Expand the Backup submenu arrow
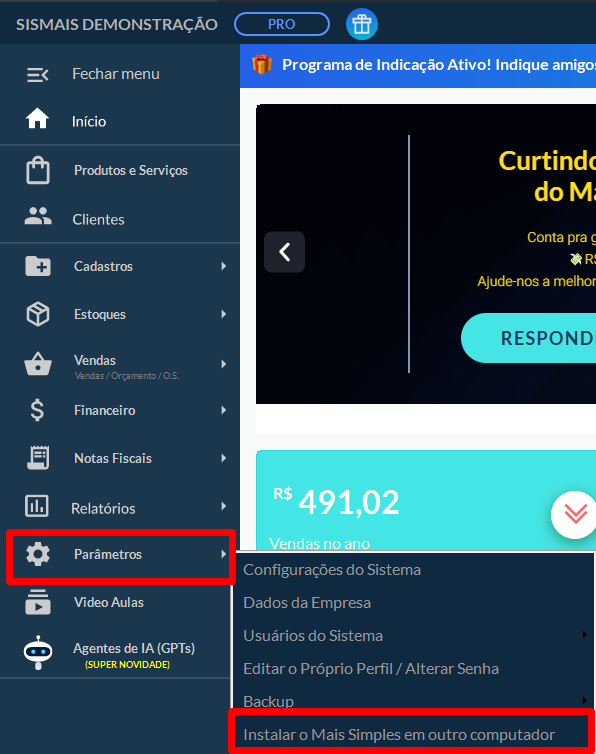The width and height of the screenshot is (596, 754). pyautogui.click(x=584, y=701)
